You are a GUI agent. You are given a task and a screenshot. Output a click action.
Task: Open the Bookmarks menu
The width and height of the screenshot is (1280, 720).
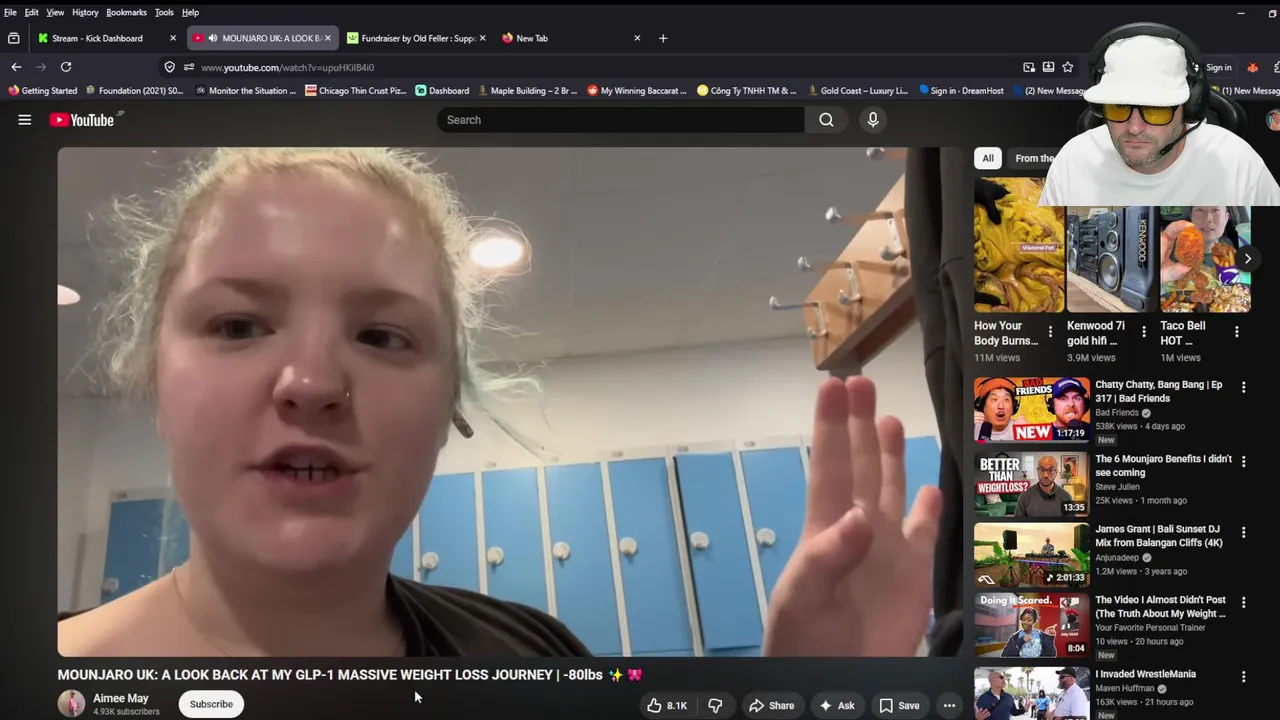pyautogui.click(x=126, y=12)
